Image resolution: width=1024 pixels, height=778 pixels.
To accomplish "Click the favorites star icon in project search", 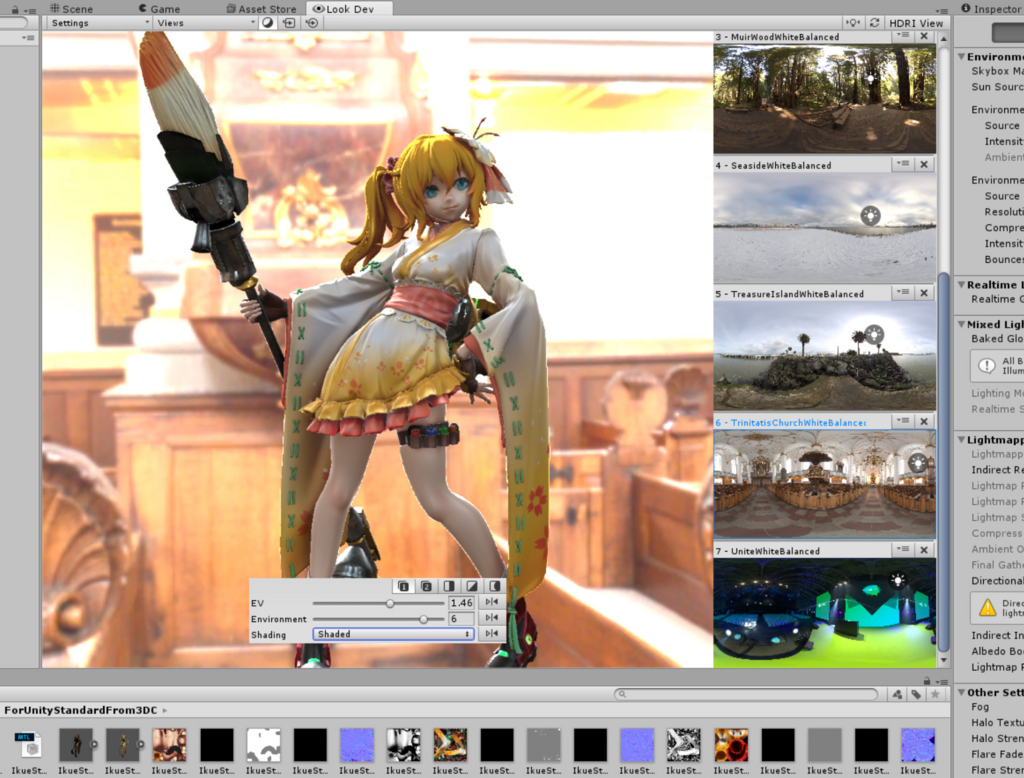I will 935,694.
